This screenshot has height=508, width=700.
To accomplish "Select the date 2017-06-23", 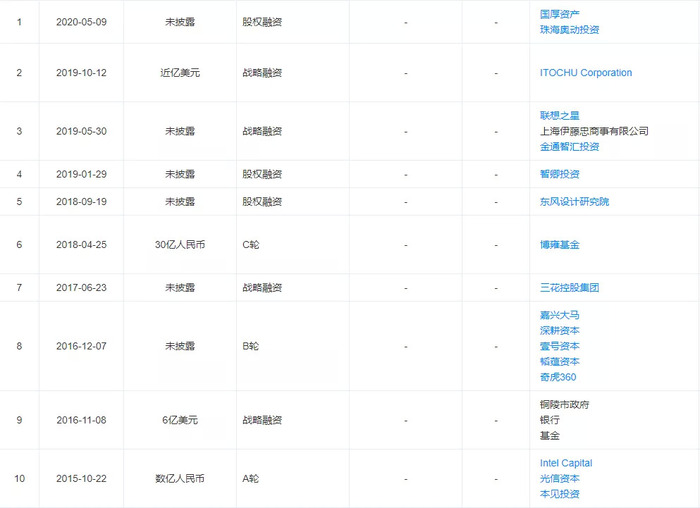I will [x=81, y=287].
